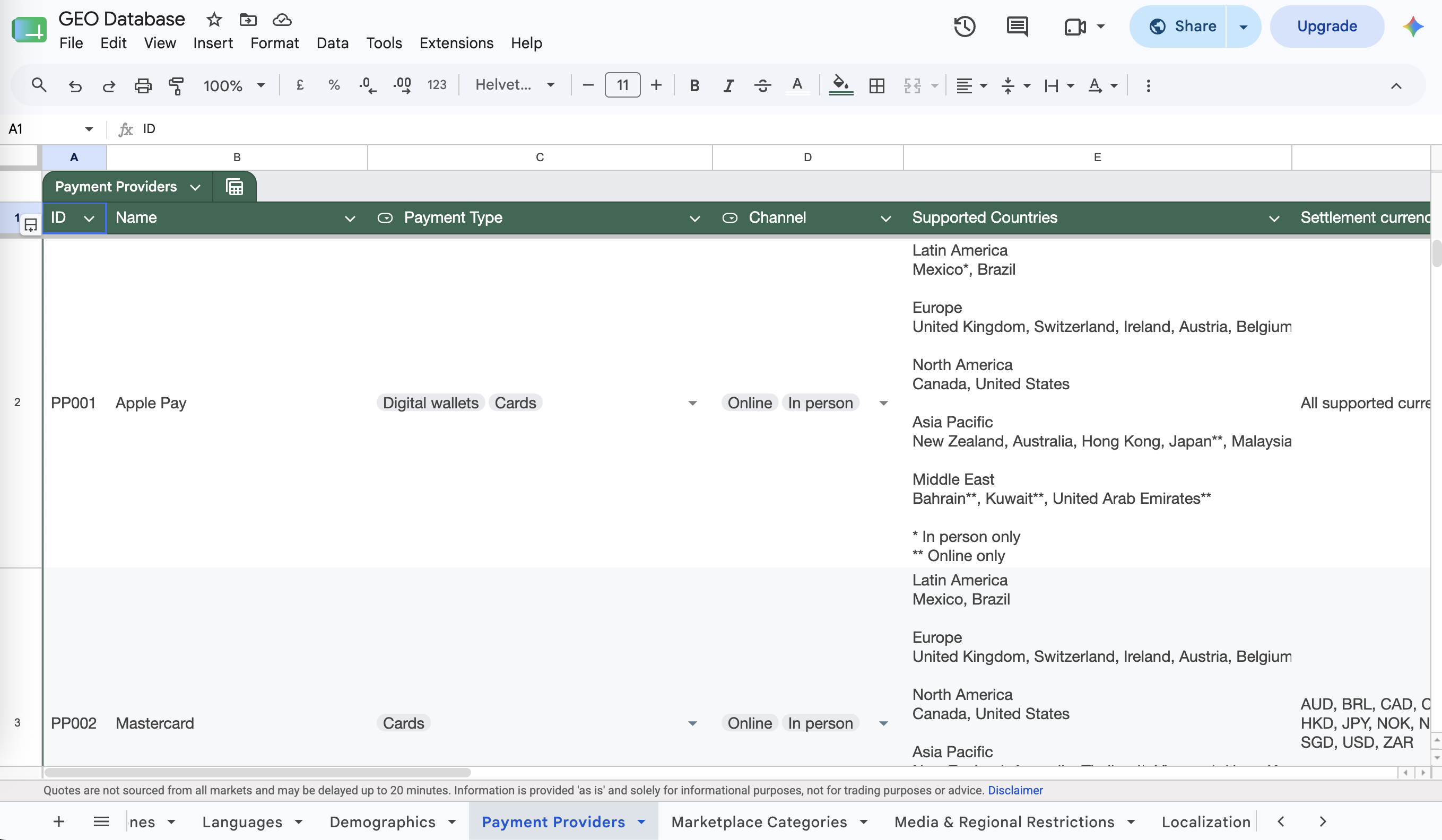
Task: Star the GEO Database document
Action: tap(214, 20)
